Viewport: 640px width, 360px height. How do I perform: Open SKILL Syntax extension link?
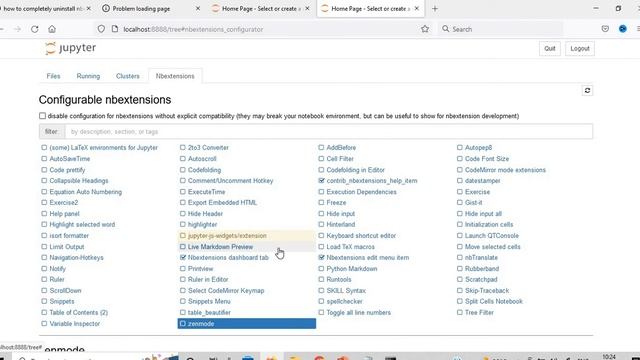[346, 291]
